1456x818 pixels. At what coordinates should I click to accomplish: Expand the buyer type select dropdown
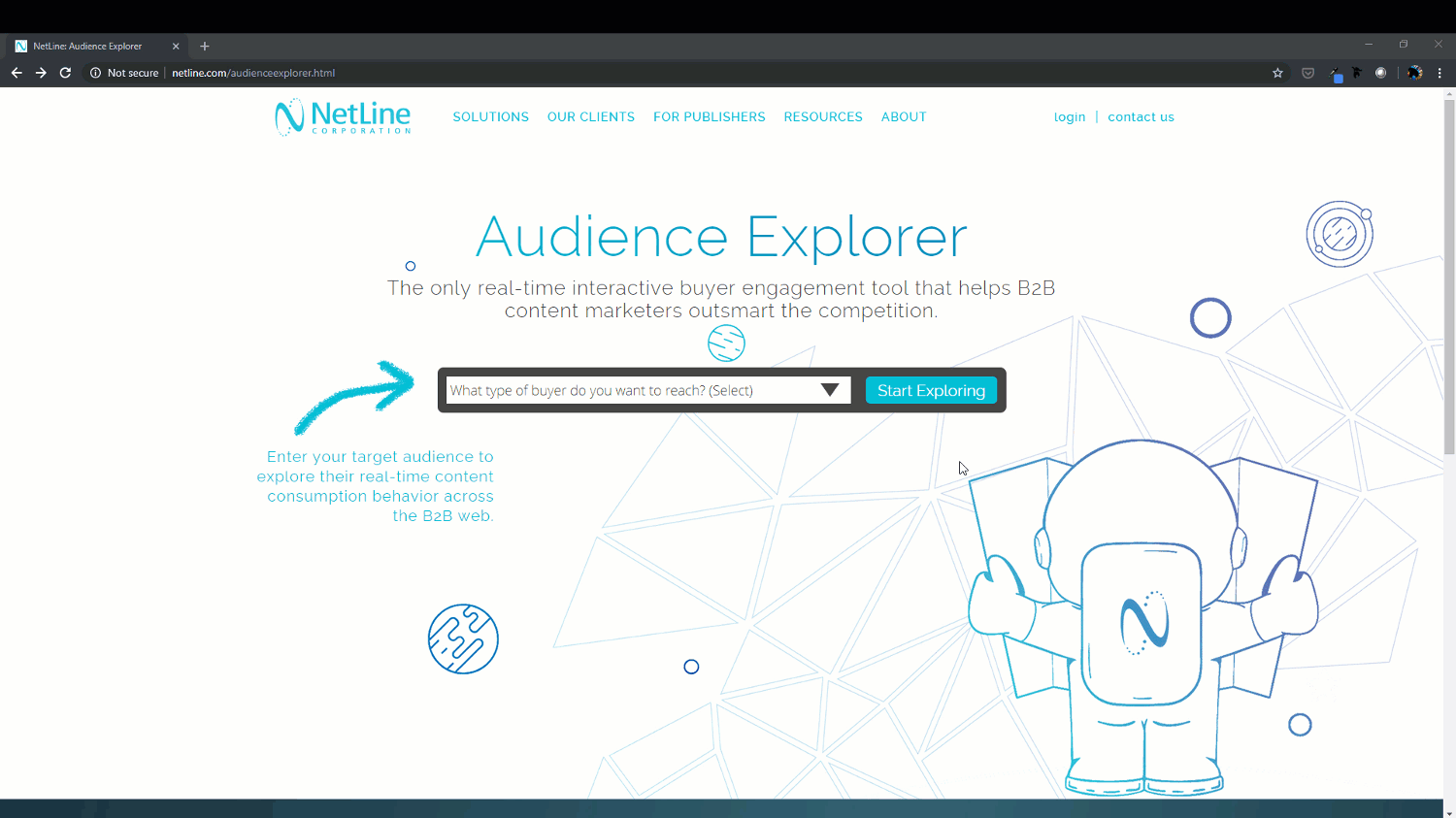648,390
